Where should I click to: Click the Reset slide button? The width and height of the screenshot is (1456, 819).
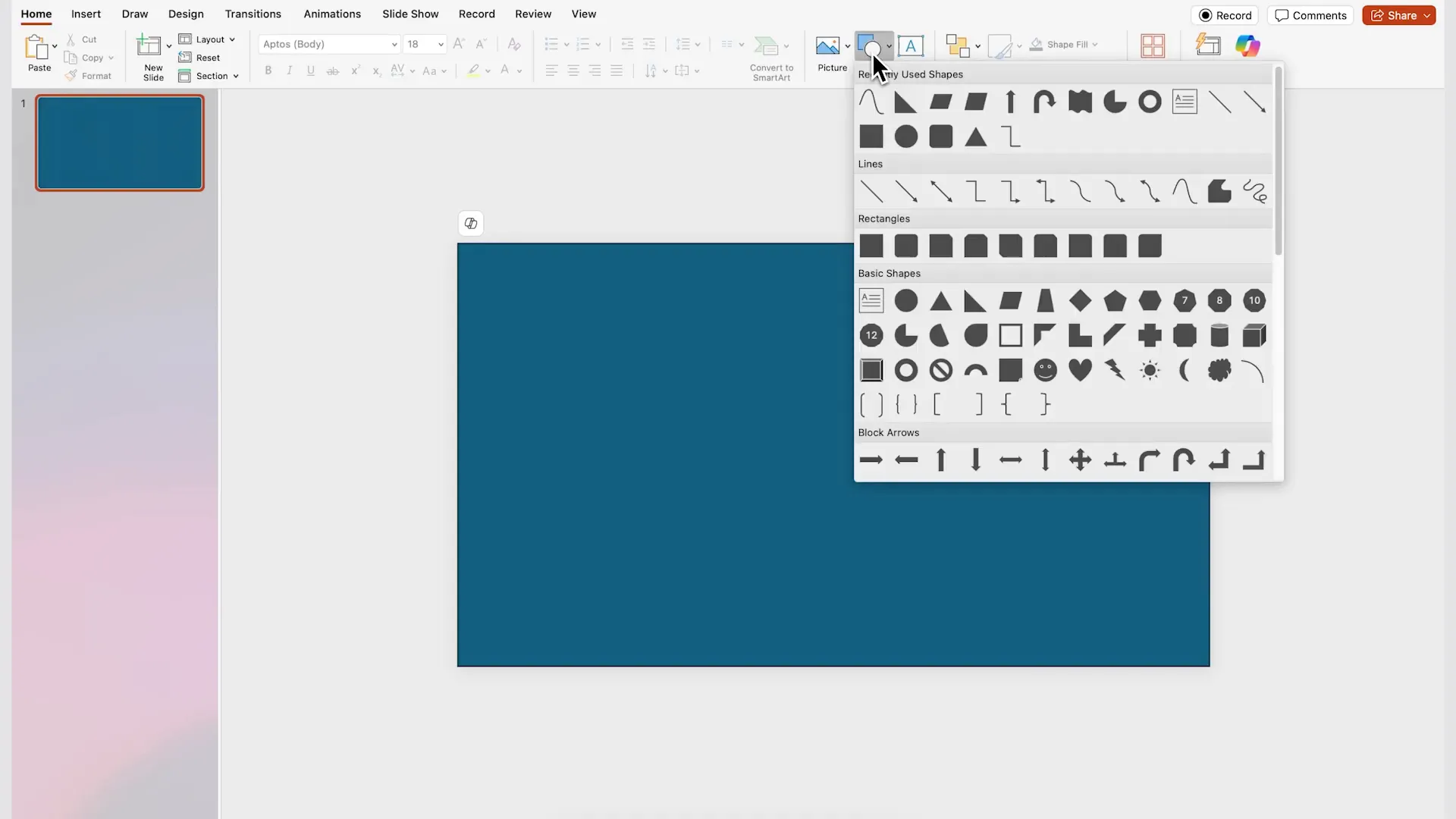pyautogui.click(x=199, y=58)
